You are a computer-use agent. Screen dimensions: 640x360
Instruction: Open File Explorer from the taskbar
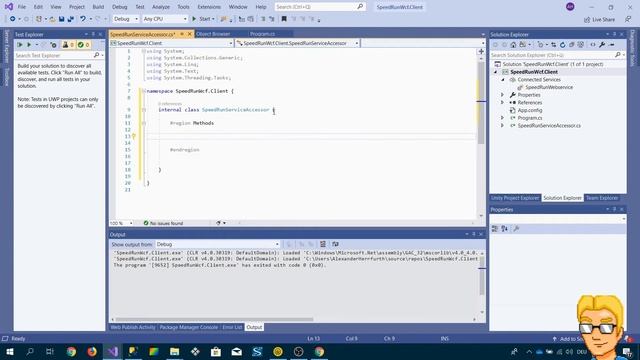coord(175,351)
